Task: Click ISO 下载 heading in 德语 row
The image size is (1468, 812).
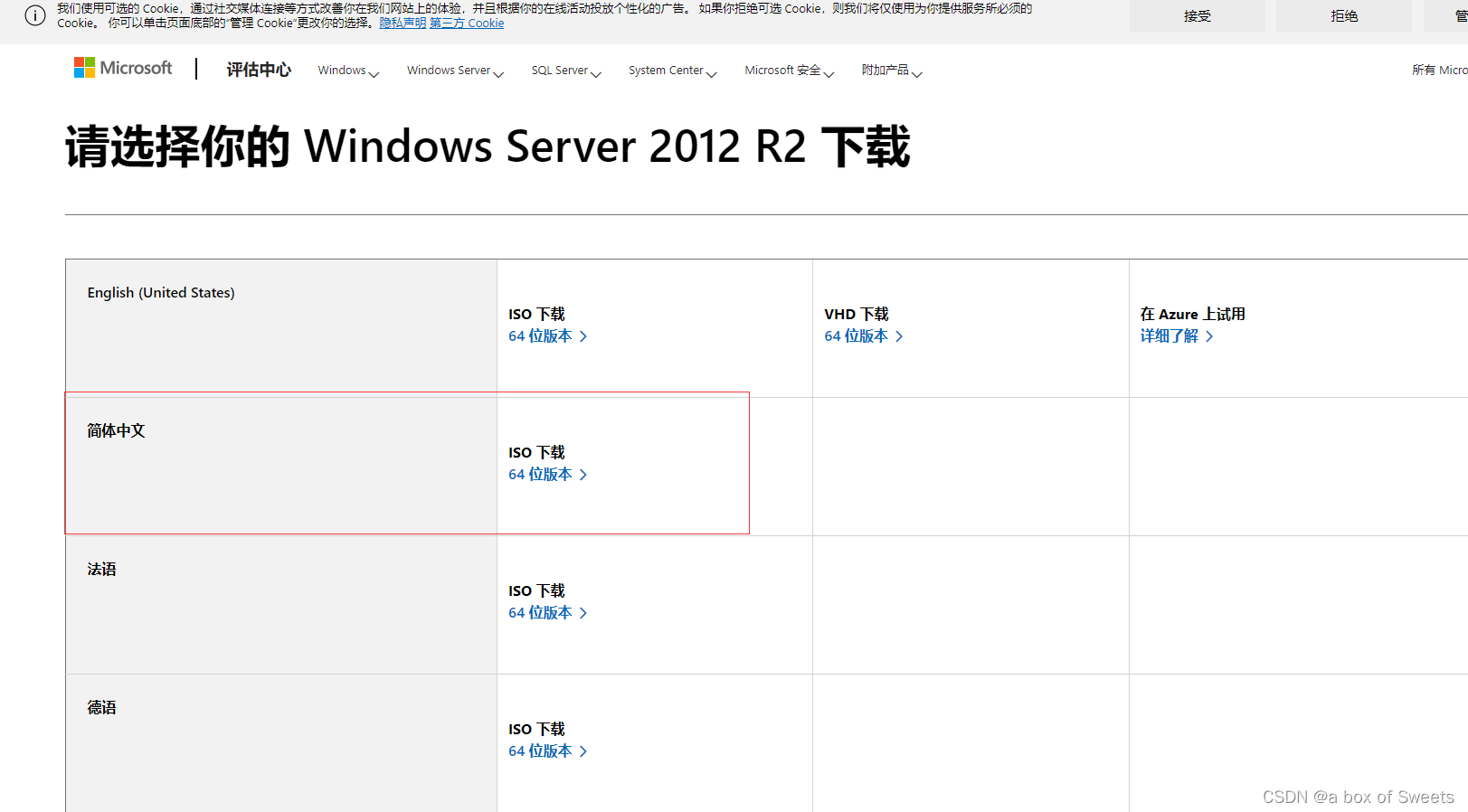Action: [x=536, y=729]
